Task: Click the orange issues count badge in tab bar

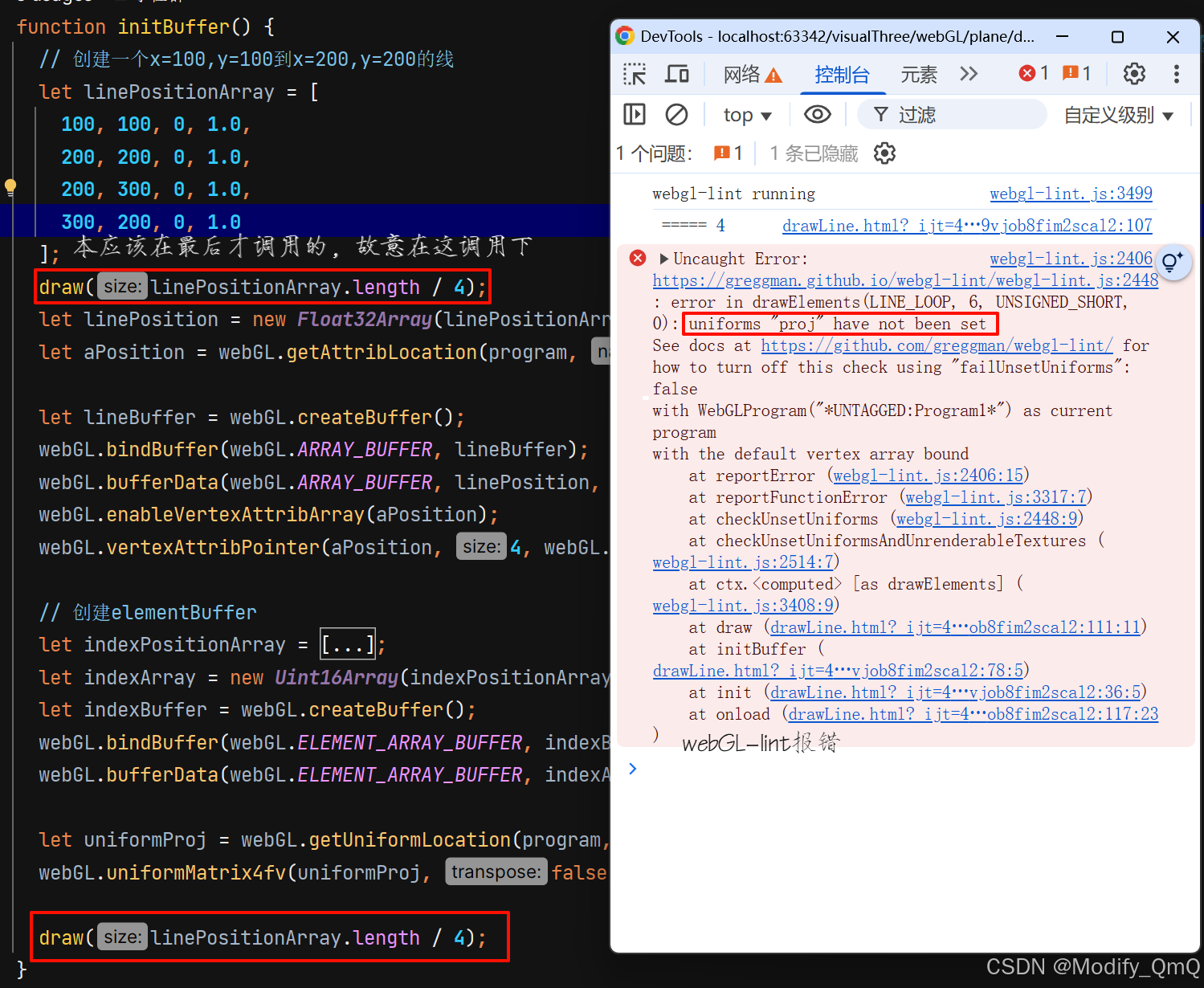Action: [x=1076, y=73]
